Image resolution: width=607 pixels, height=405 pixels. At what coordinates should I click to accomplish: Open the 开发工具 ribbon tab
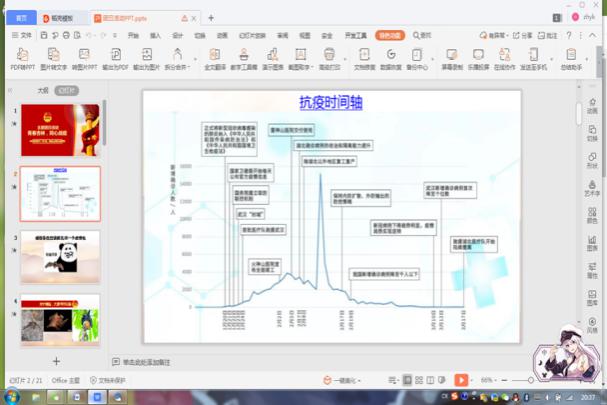pos(356,35)
